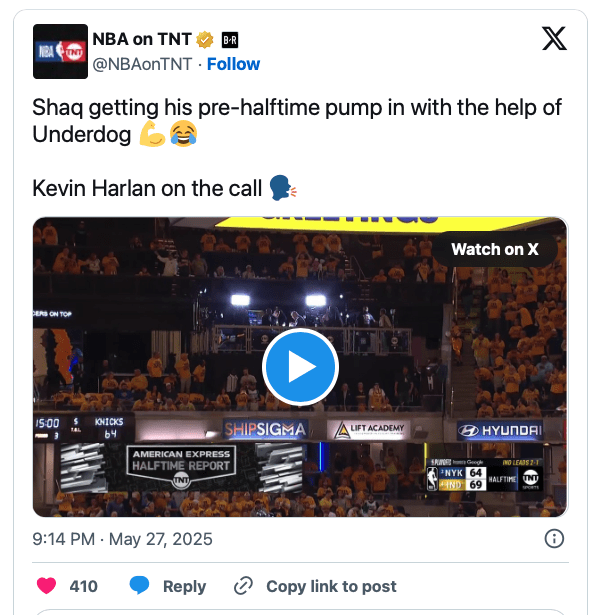Click the chain link icon
This screenshot has height=615, width=597.
[243, 586]
